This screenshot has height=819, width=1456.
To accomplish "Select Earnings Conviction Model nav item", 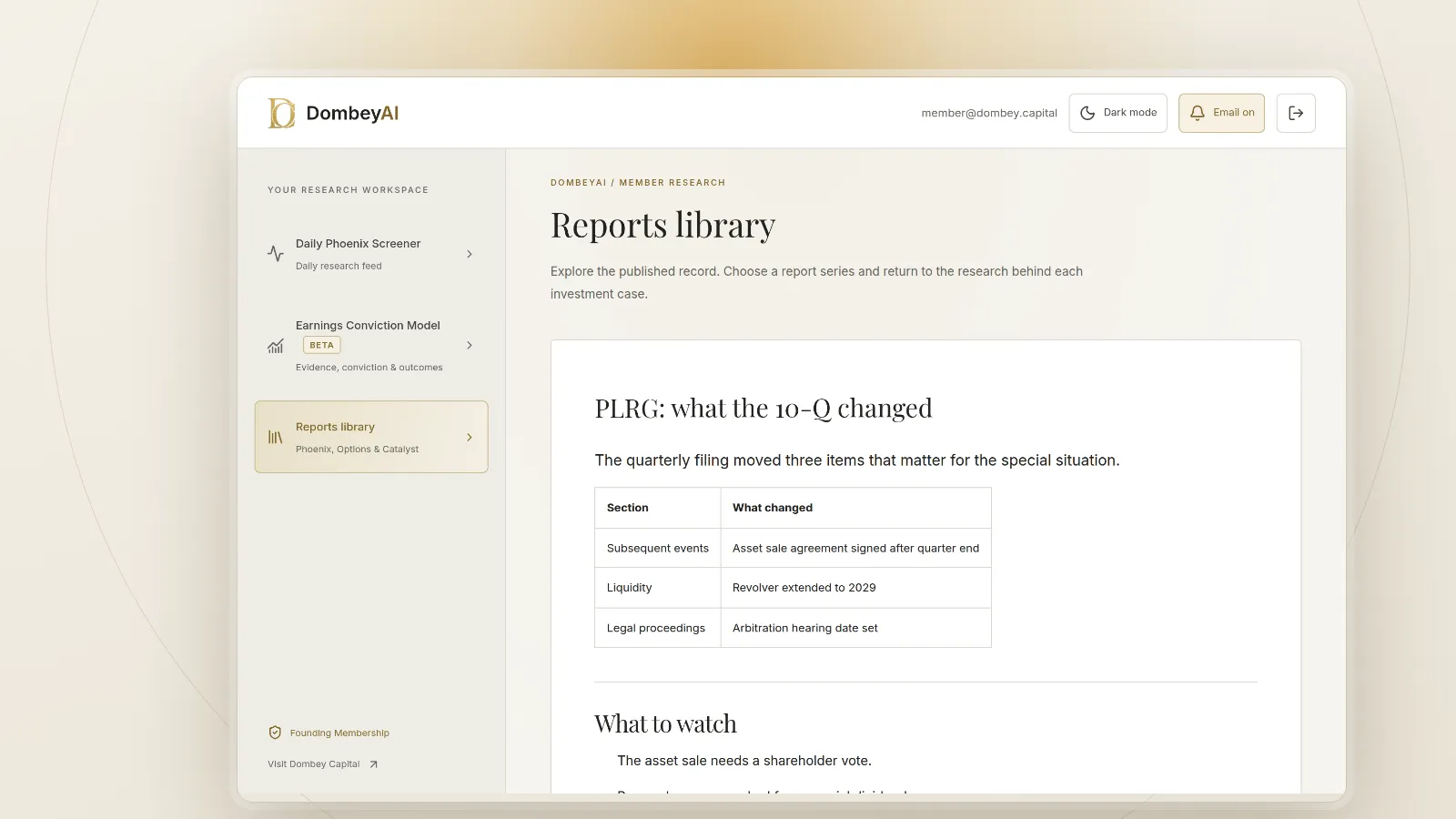I will click(x=371, y=346).
